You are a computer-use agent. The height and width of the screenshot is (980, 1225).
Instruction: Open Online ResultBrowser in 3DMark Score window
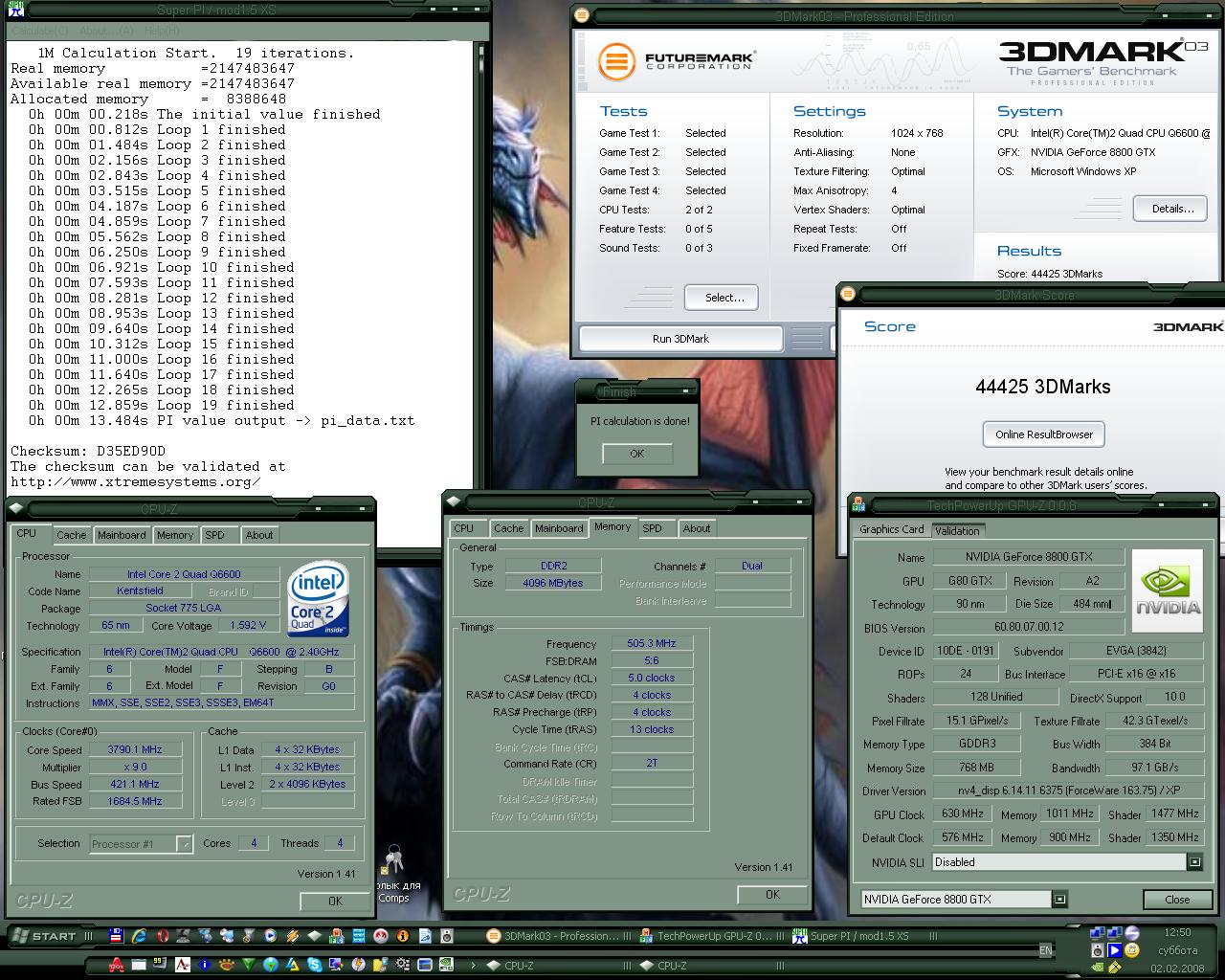coord(1043,434)
